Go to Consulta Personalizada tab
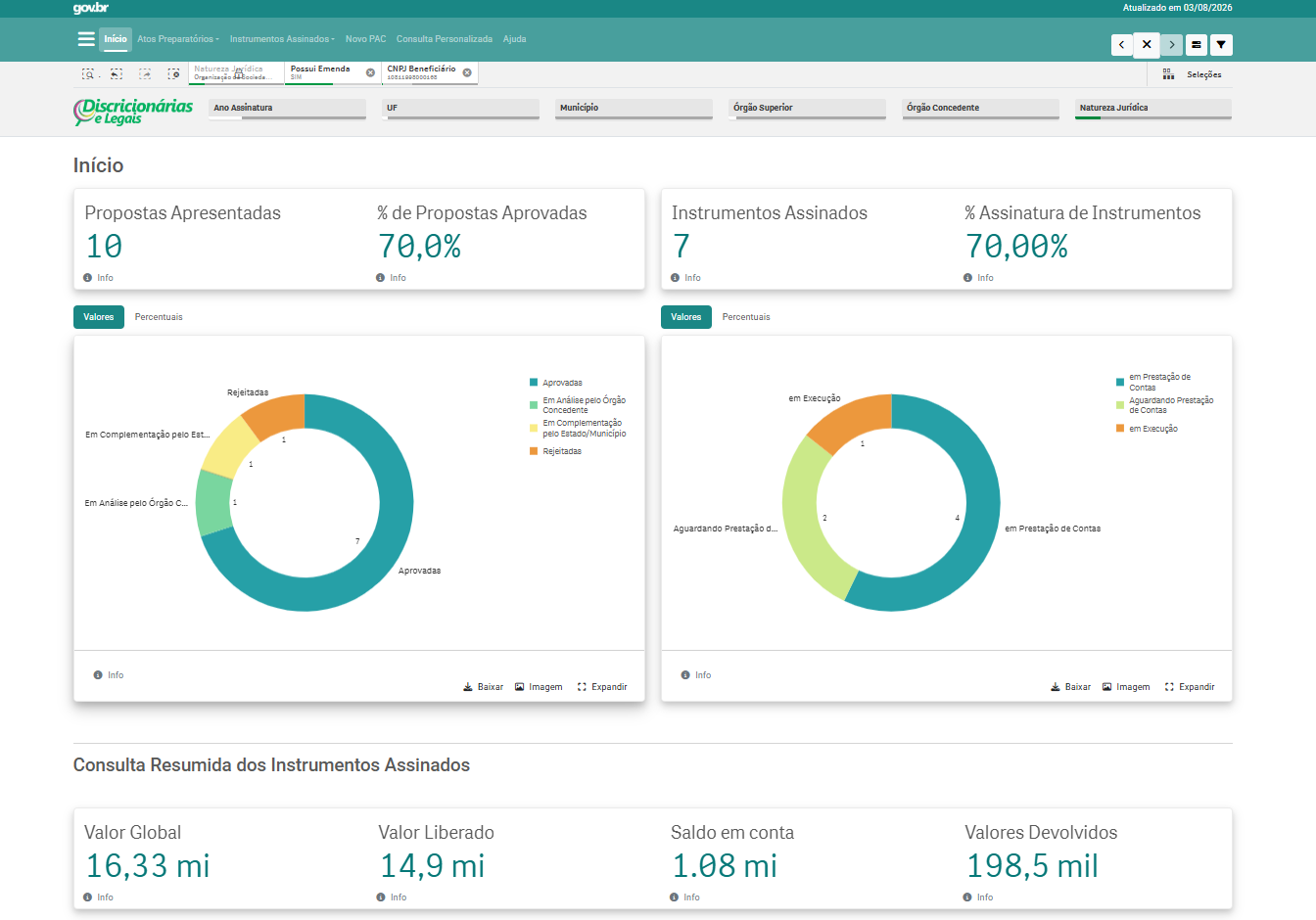Viewport: 1316px width, 920px height. [445, 39]
